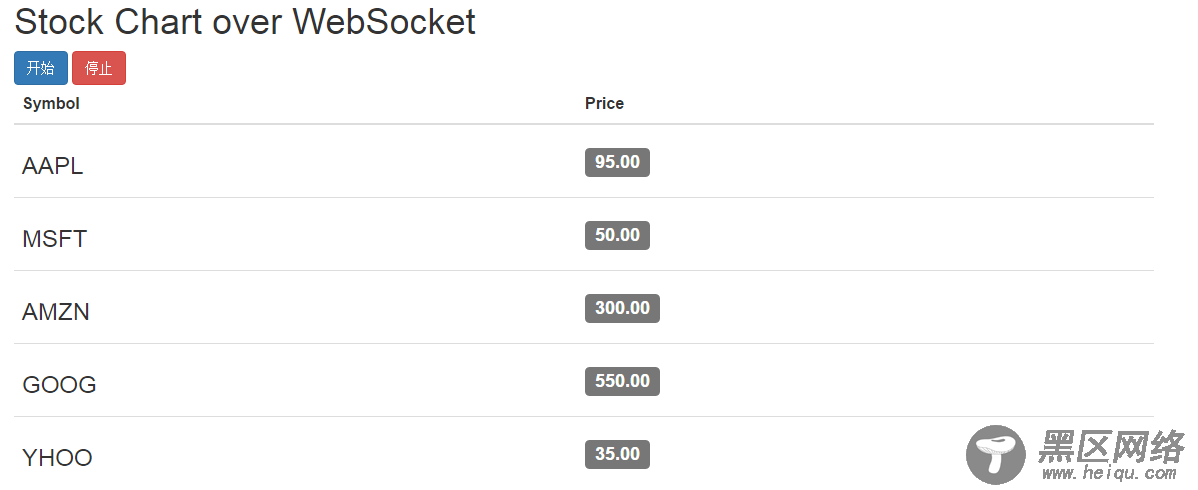Click the blue 开始 start button
Viewport: 1198px width, 490px height.
[40, 68]
